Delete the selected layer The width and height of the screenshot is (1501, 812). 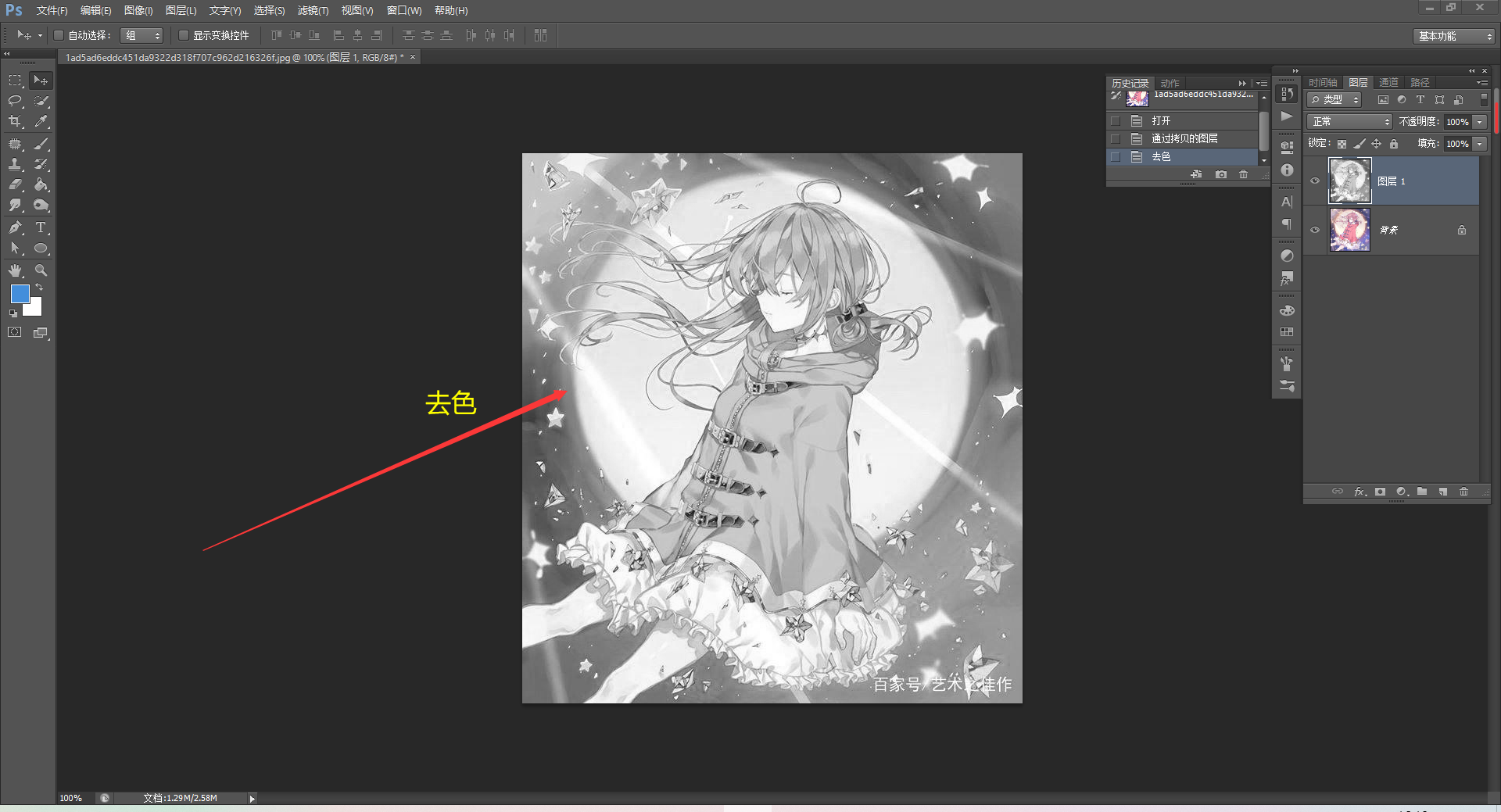1464,492
